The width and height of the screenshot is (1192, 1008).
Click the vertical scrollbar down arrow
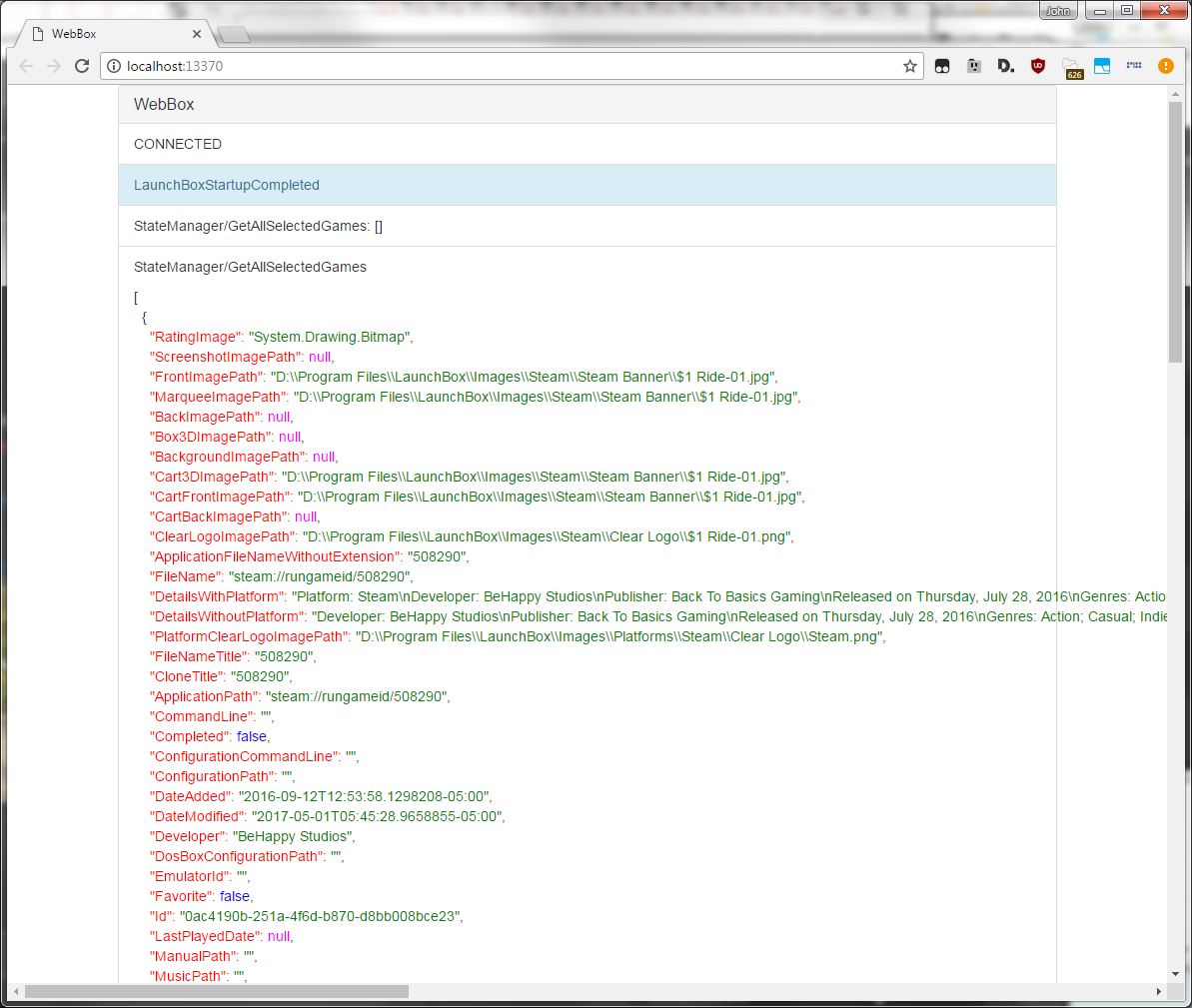(1175, 974)
